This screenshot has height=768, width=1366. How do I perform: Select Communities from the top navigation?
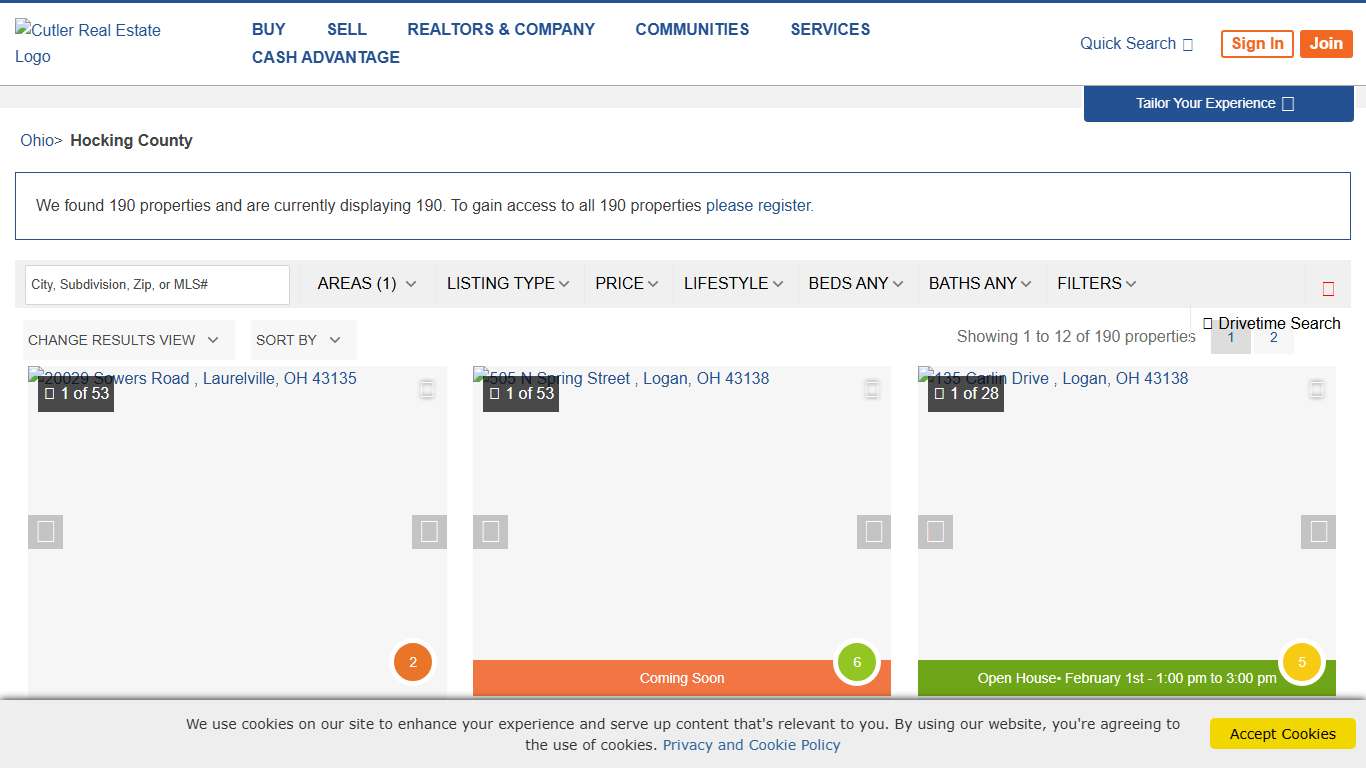tap(692, 30)
